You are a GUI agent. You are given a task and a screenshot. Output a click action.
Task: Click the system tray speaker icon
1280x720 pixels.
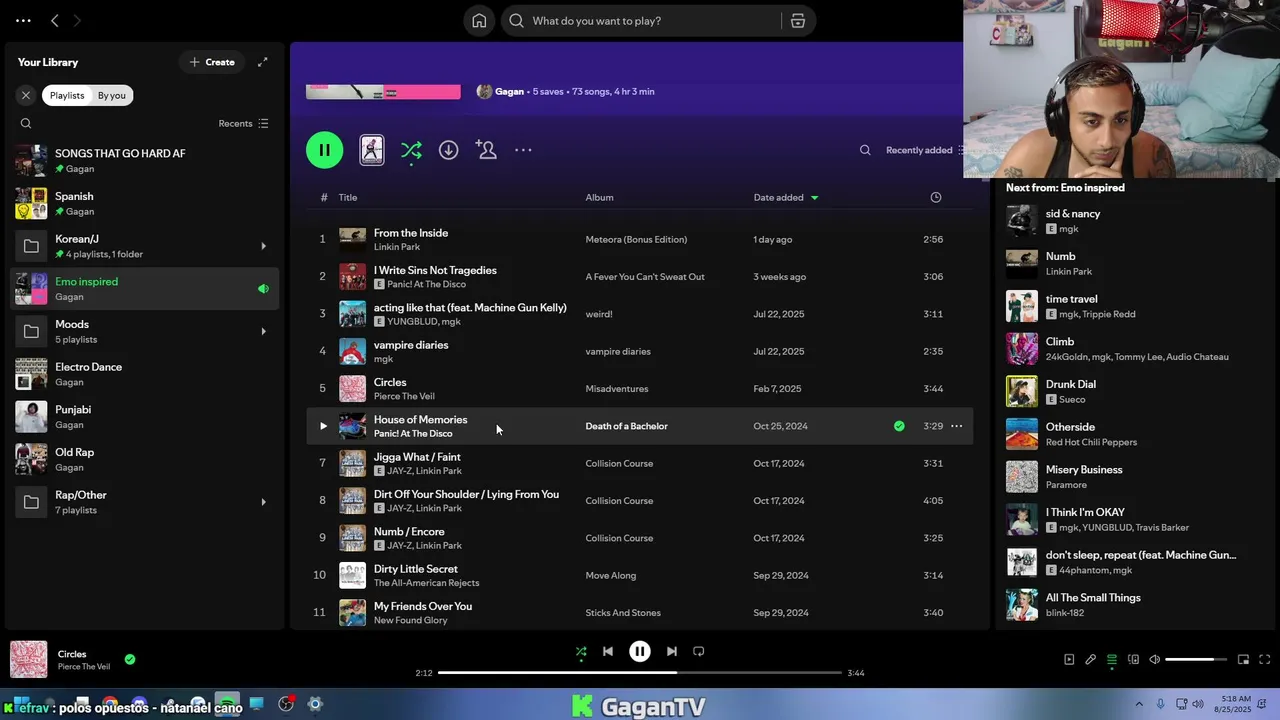[x=1198, y=704]
